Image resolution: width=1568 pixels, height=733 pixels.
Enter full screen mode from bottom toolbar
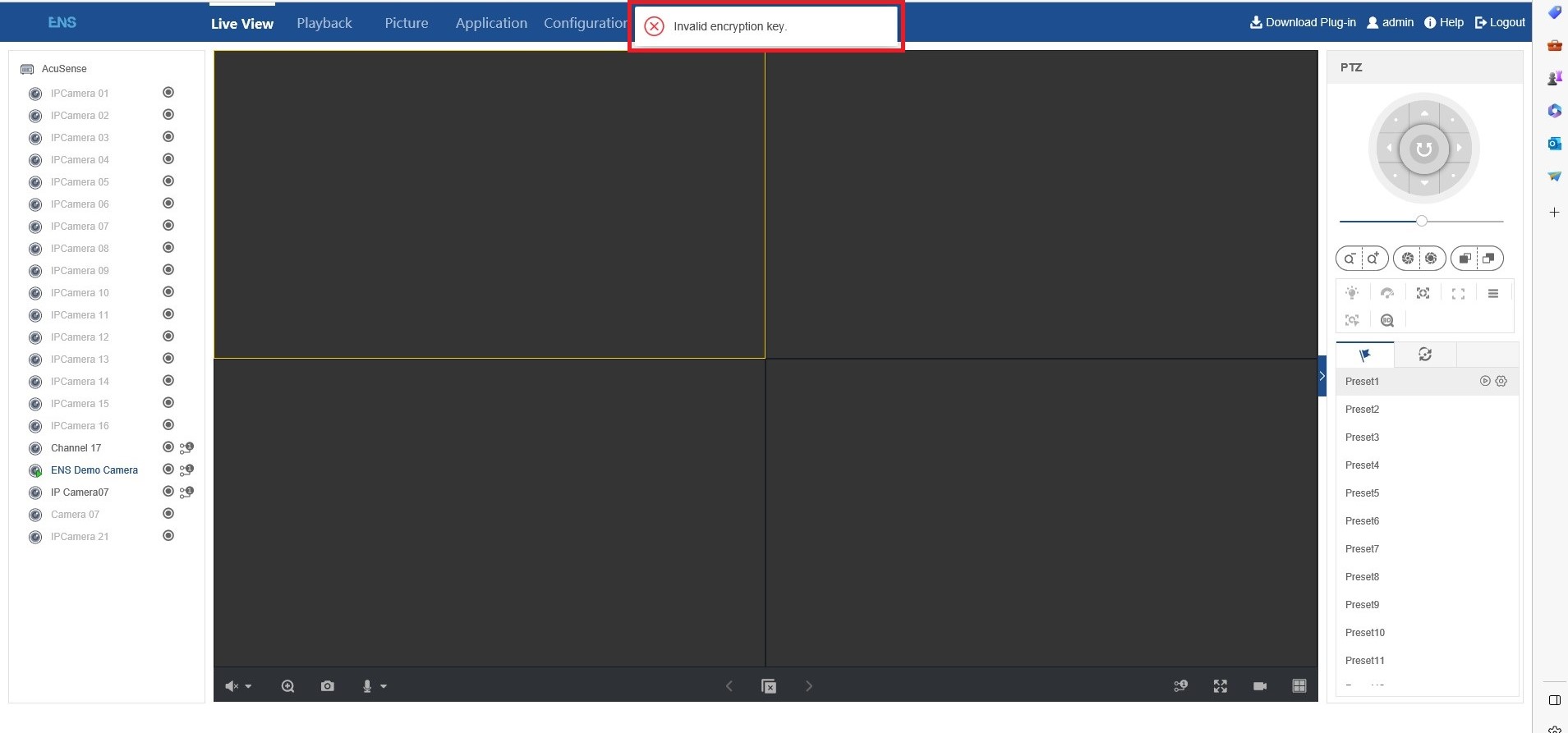1220,686
